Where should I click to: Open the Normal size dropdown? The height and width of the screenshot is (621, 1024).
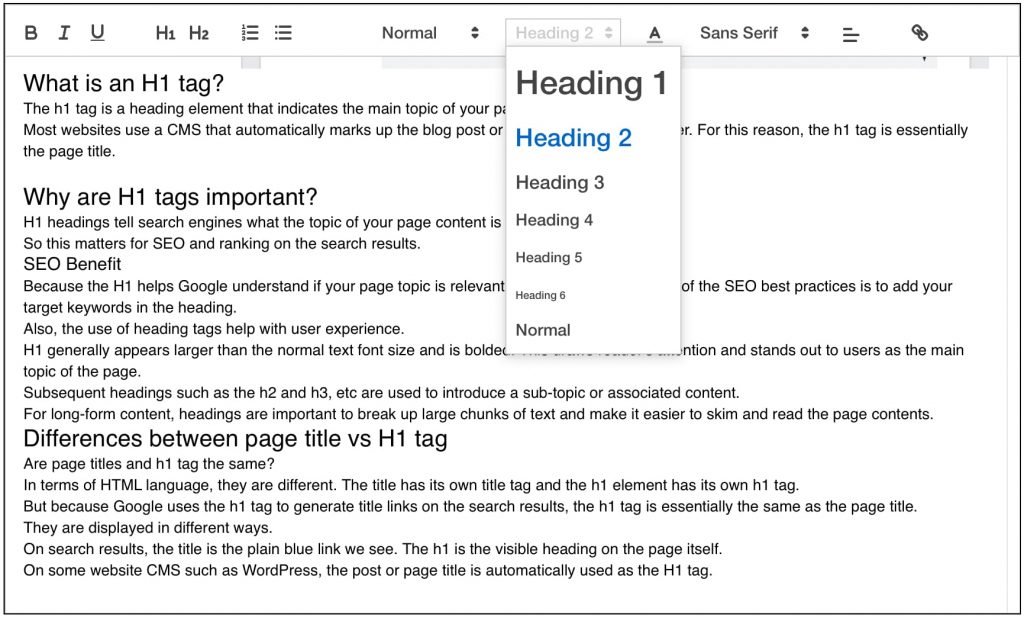coord(430,33)
